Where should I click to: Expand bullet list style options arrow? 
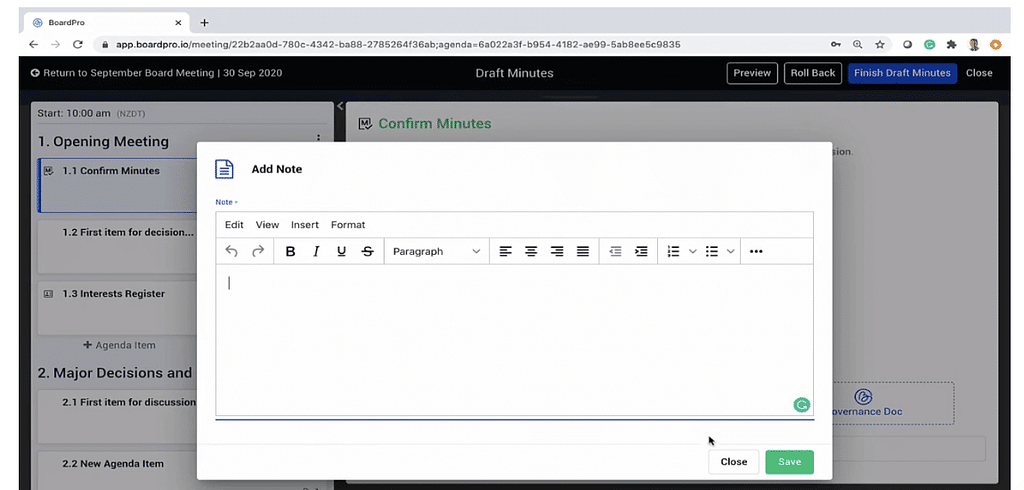click(x=731, y=251)
